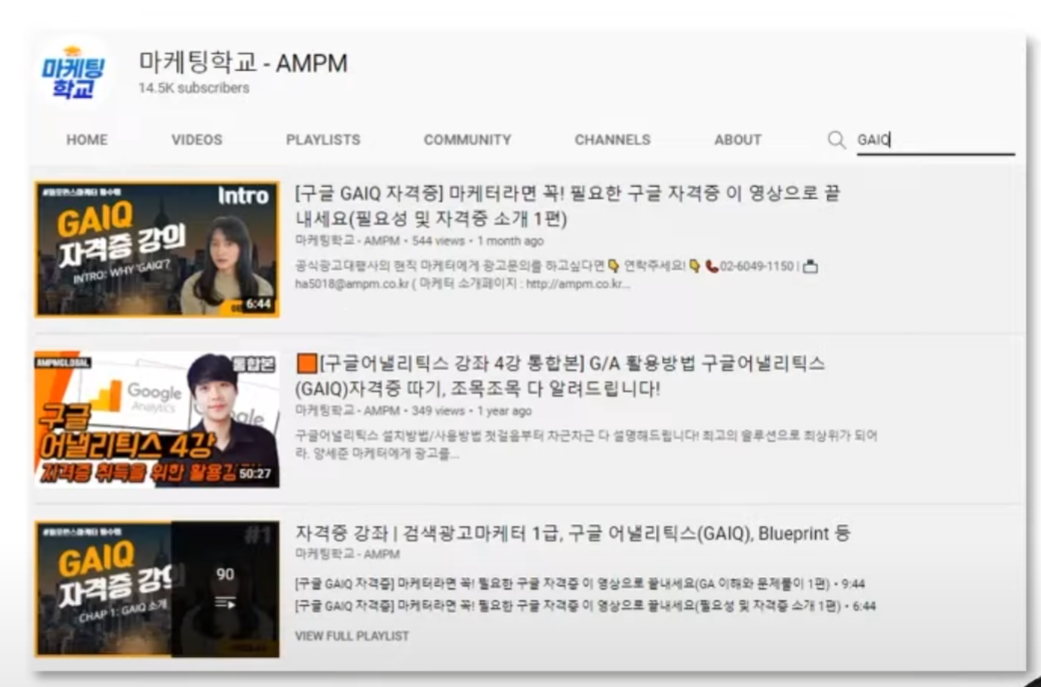Open the '[구글어낼리틱스 강좌 4강 통합본]' video title
Image resolution: width=1041 pixels, height=687 pixels.
(560, 376)
